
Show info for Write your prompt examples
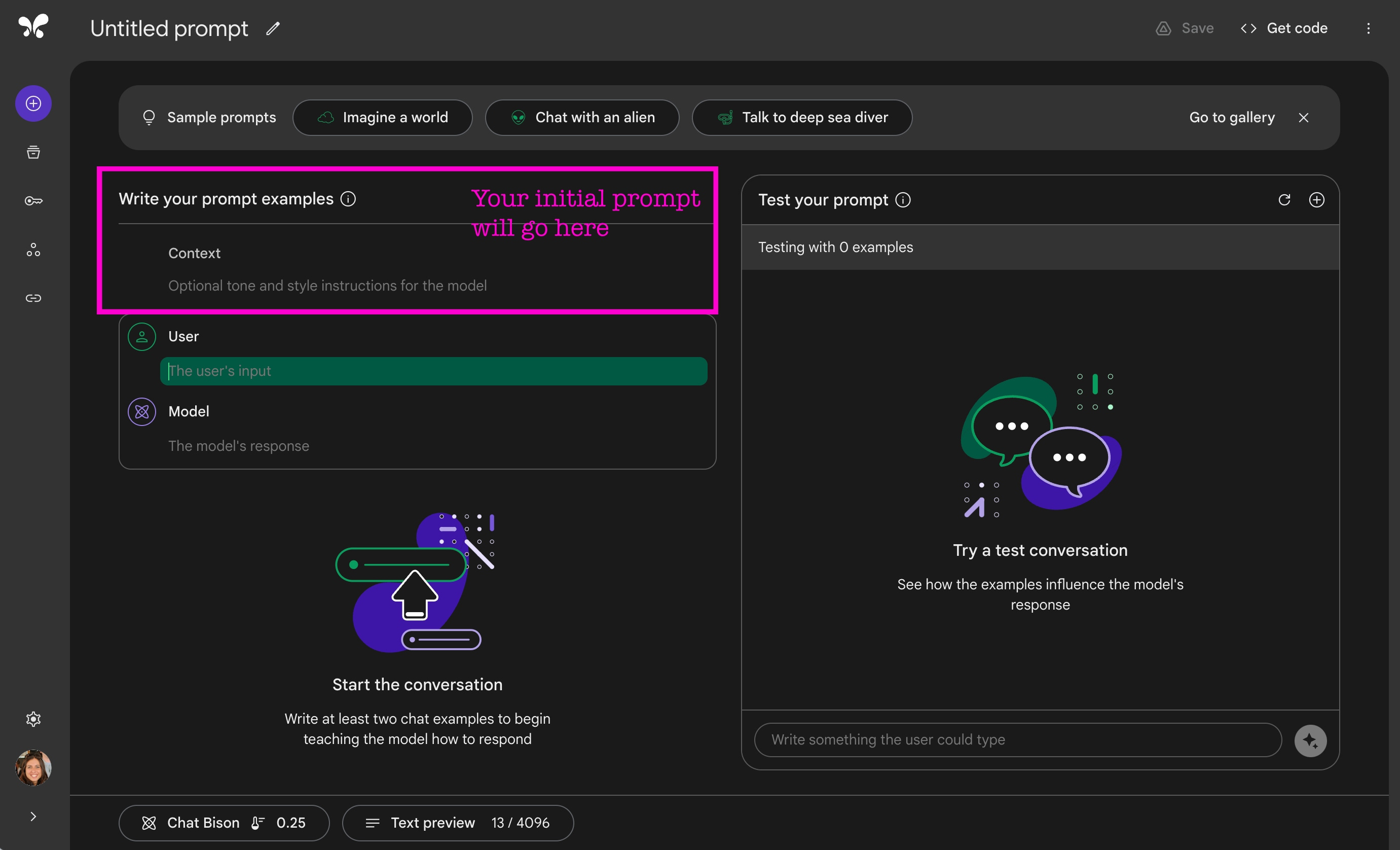[x=348, y=199]
